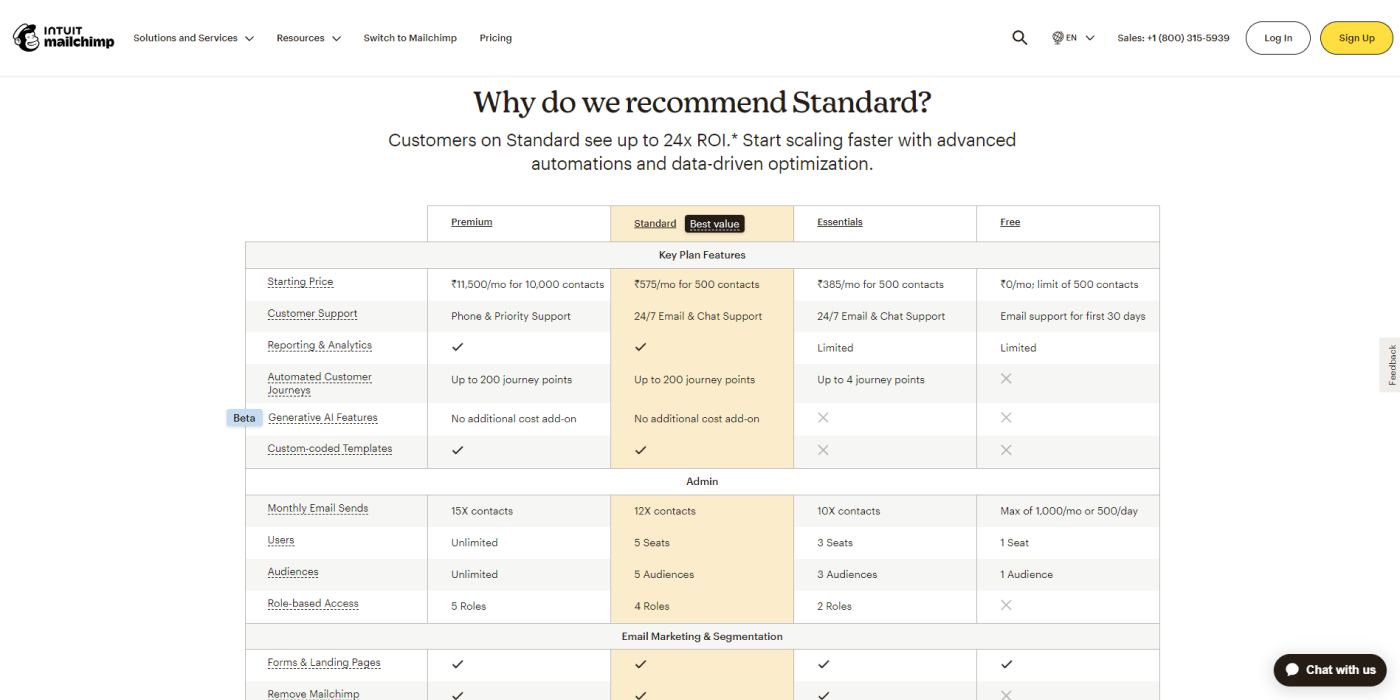Click the Users feature label

point(281,540)
